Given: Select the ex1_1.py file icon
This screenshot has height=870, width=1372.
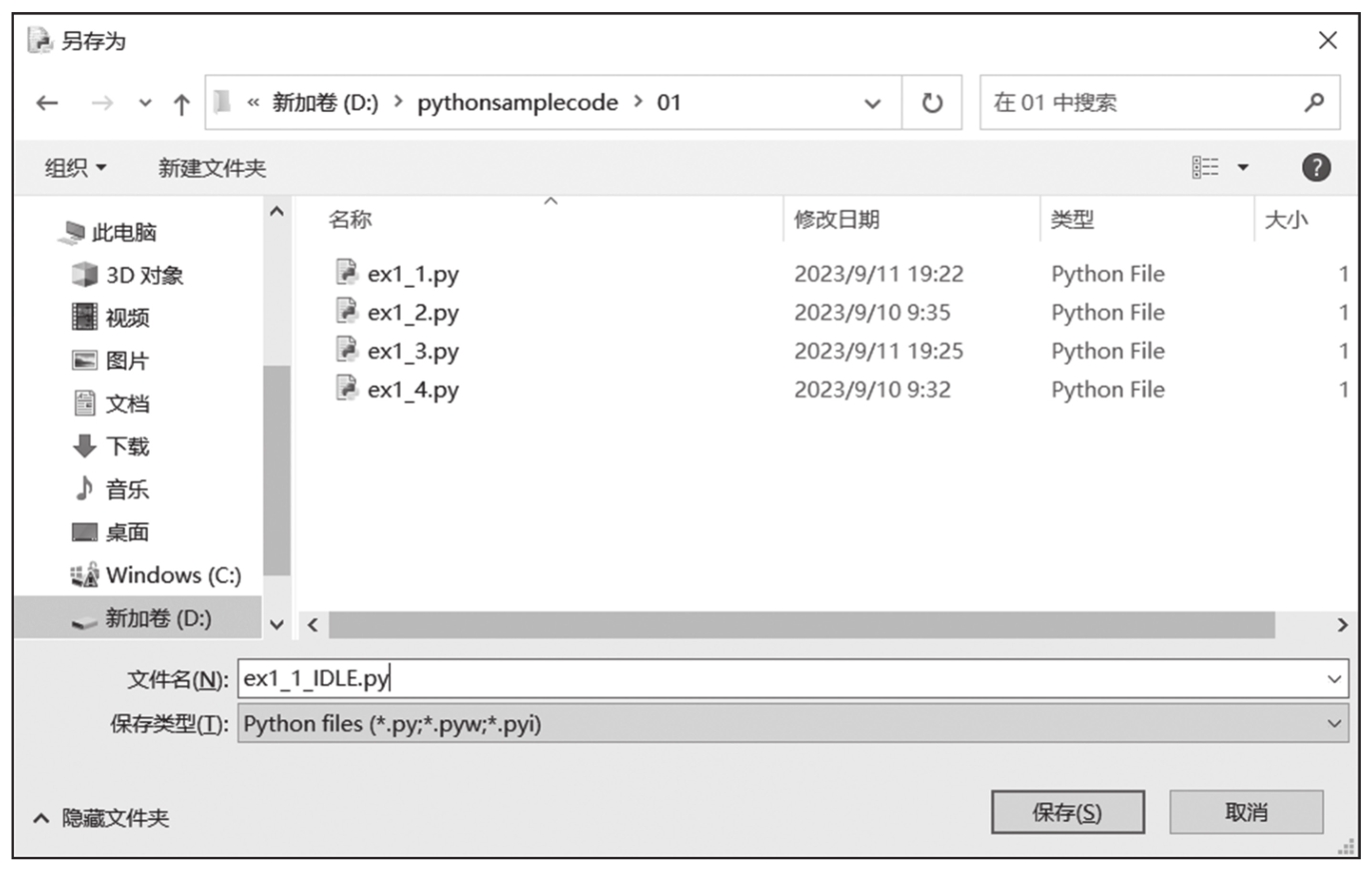Looking at the screenshot, I should (347, 273).
